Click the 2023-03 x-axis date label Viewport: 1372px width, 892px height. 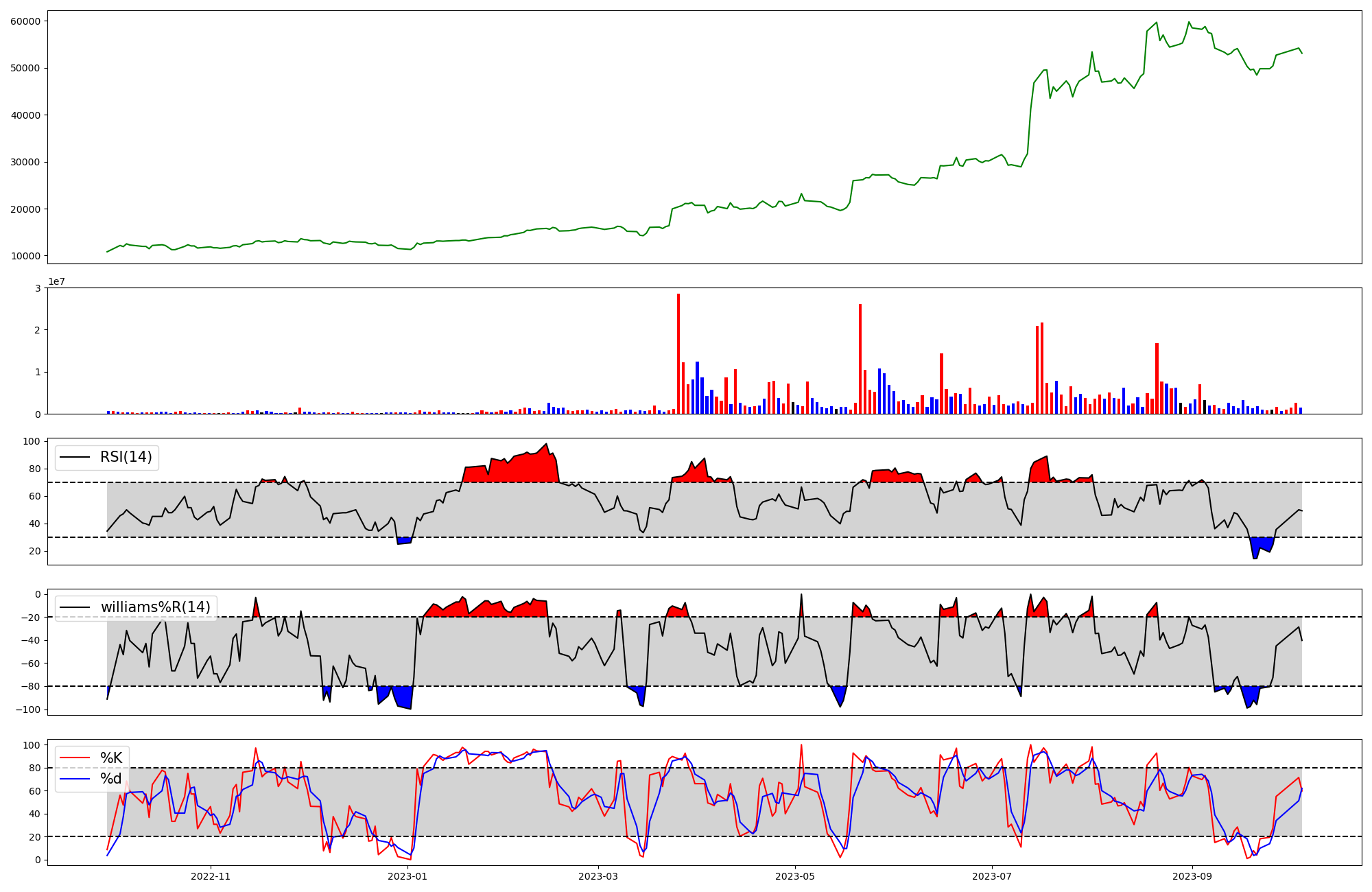coord(598,876)
